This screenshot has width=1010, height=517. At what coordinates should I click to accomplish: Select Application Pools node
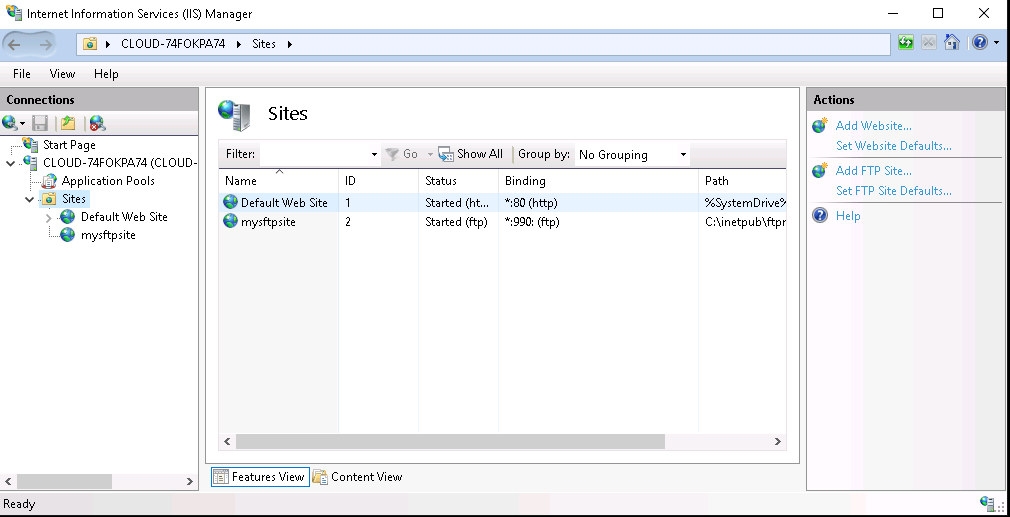click(x=108, y=181)
